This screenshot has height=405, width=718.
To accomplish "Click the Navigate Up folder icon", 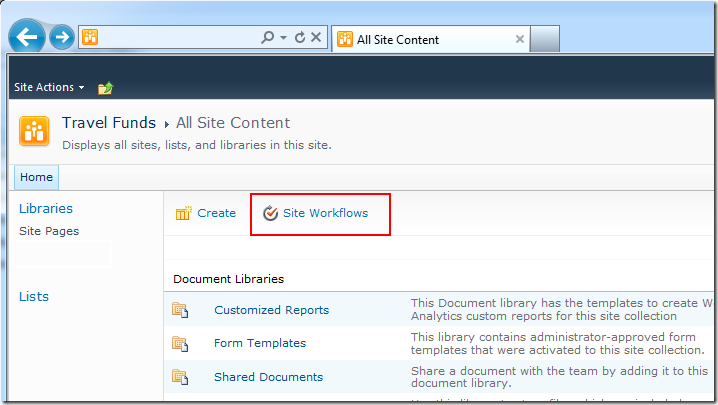I will click(105, 88).
